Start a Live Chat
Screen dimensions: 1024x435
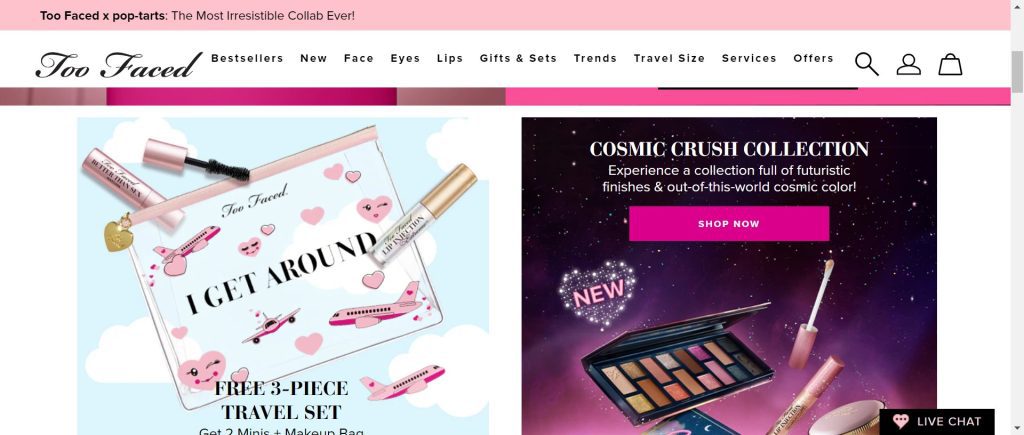(936, 421)
